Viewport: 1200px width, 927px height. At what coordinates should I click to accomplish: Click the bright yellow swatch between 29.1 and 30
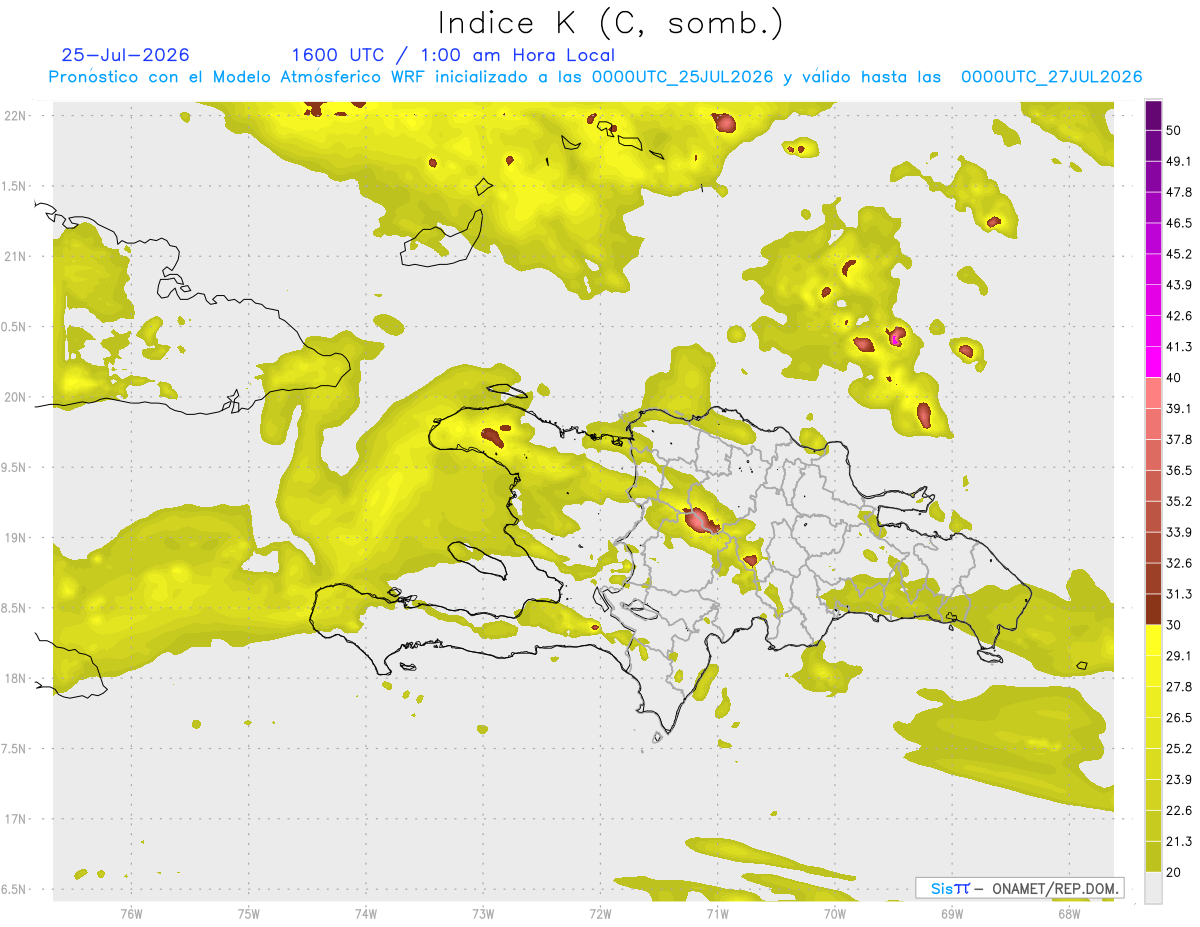pos(1153,639)
